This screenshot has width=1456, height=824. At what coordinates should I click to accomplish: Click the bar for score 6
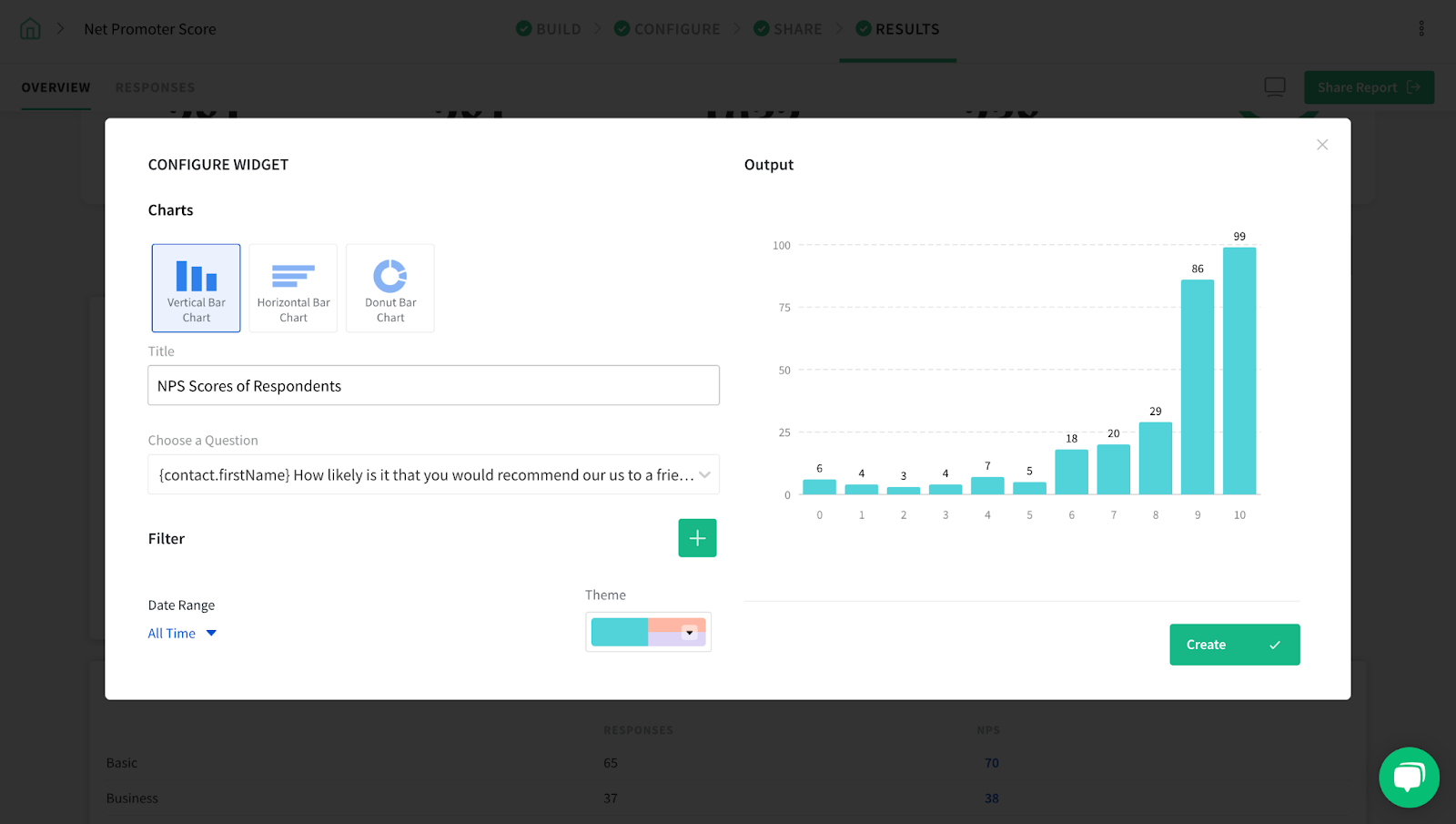(x=1071, y=472)
